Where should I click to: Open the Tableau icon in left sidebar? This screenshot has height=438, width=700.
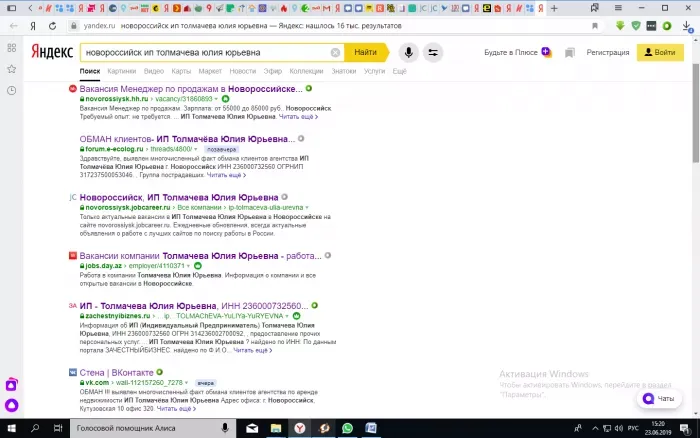(x=12, y=48)
